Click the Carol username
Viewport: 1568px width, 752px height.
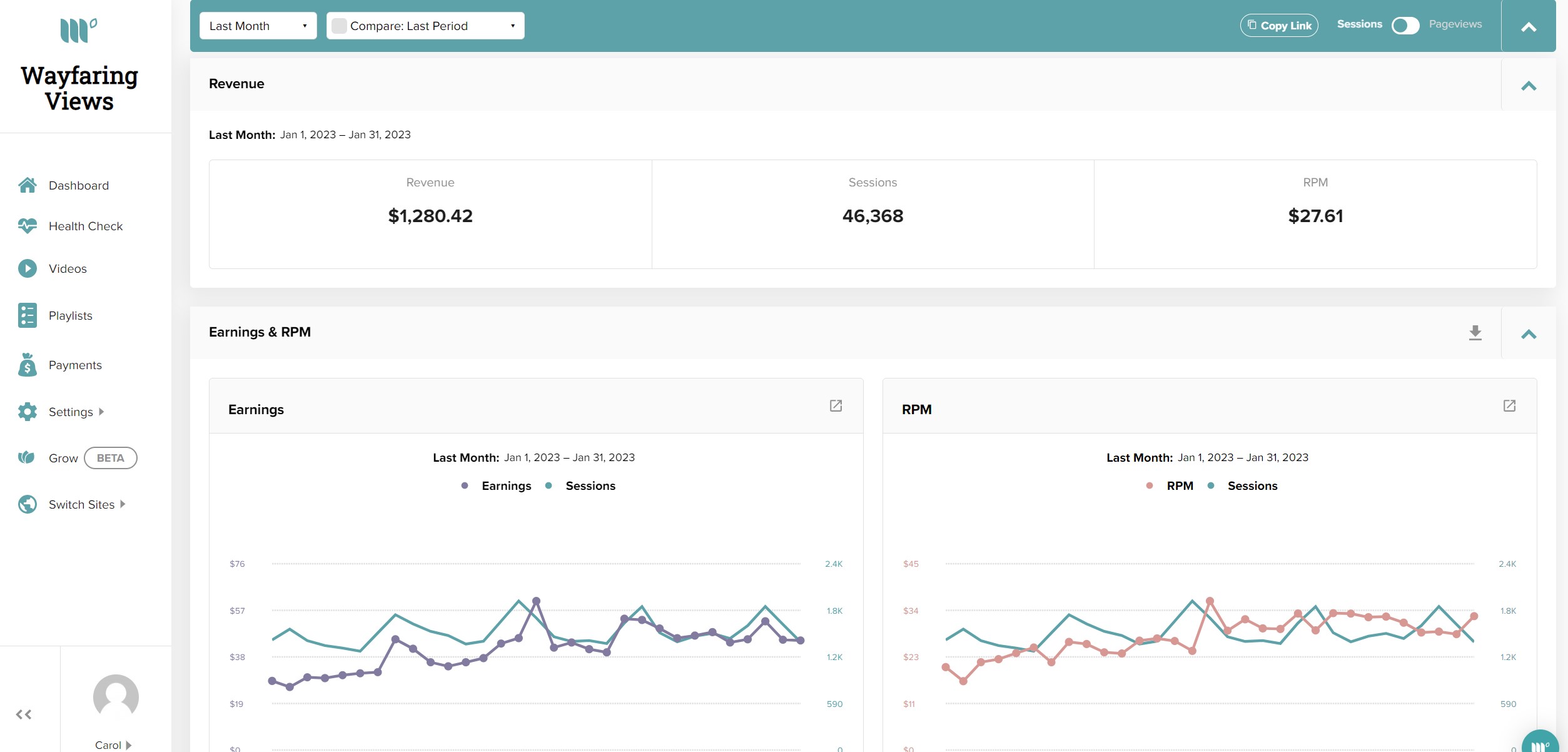point(108,745)
